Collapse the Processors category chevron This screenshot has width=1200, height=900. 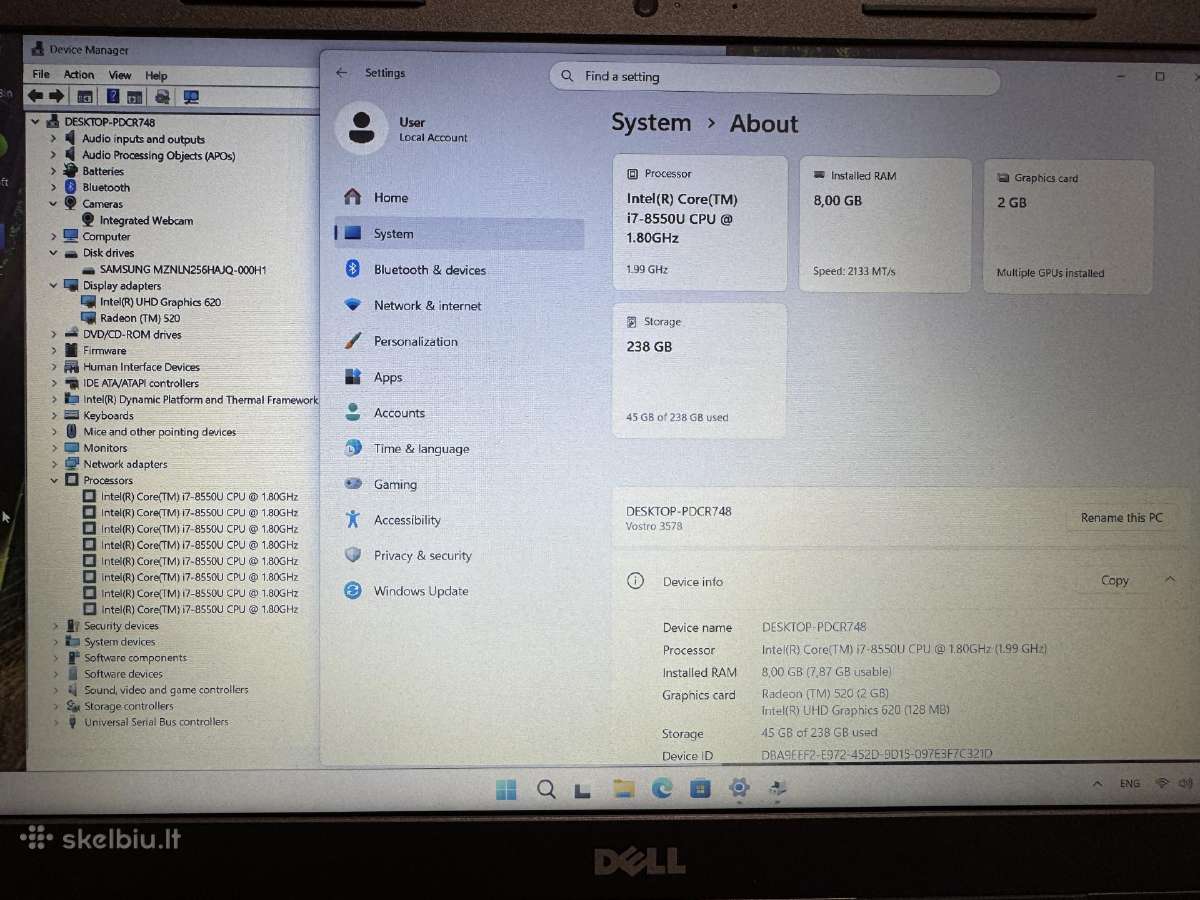pyautogui.click(x=55, y=480)
